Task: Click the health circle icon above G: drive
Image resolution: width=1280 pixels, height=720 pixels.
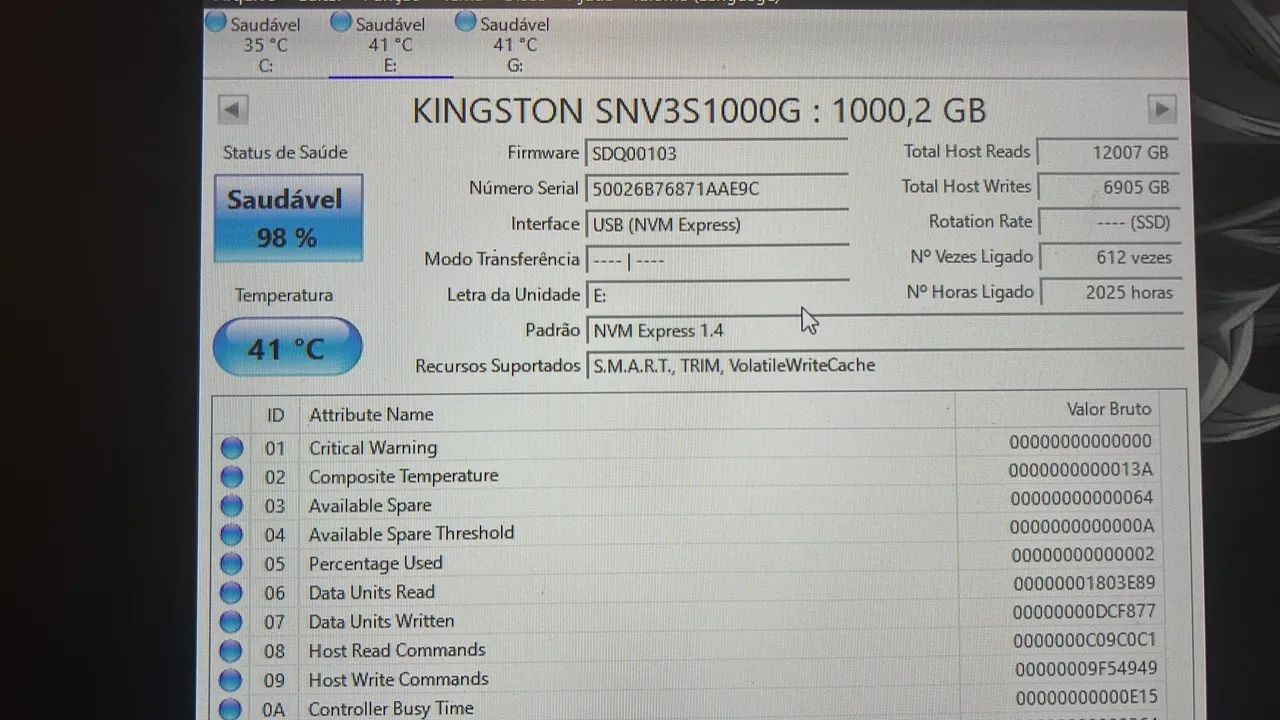Action: pos(465,22)
